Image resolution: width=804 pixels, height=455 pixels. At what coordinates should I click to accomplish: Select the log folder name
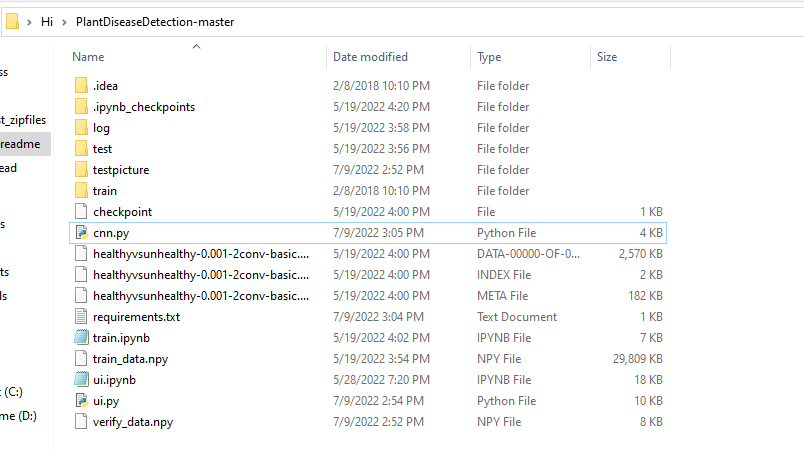pyautogui.click(x=101, y=128)
